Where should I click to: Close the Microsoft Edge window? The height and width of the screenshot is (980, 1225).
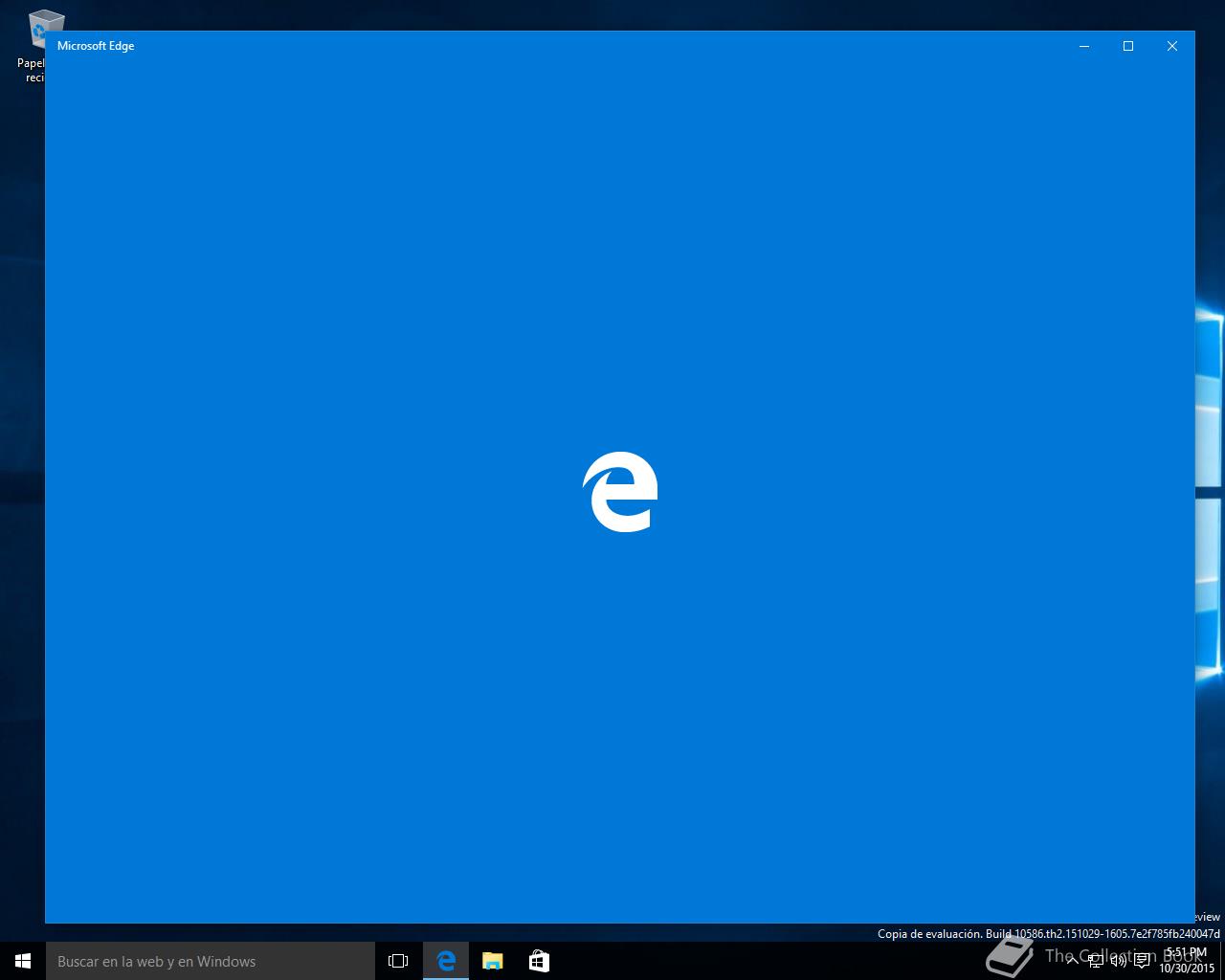pos(1172,46)
